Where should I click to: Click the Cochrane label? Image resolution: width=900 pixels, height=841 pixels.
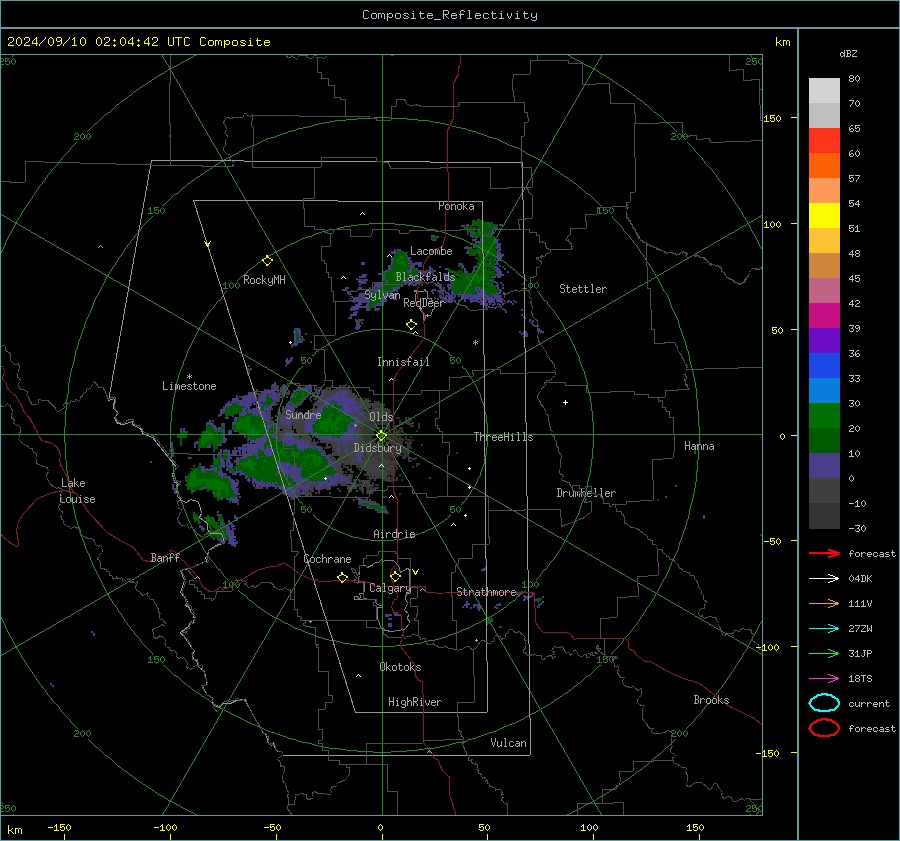(x=327, y=559)
